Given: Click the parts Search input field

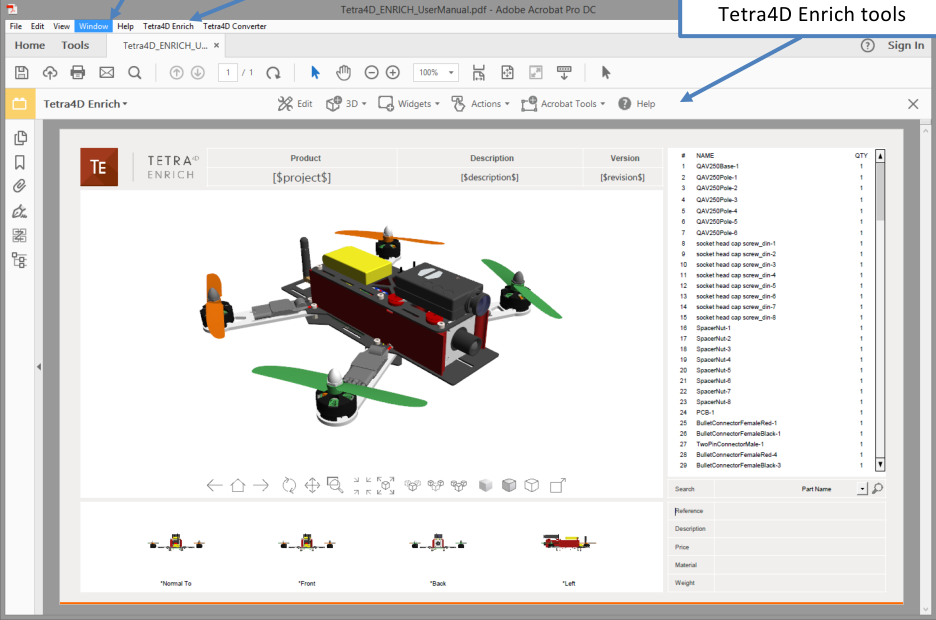Looking at the screenshot, I should (x=755, y=489).
